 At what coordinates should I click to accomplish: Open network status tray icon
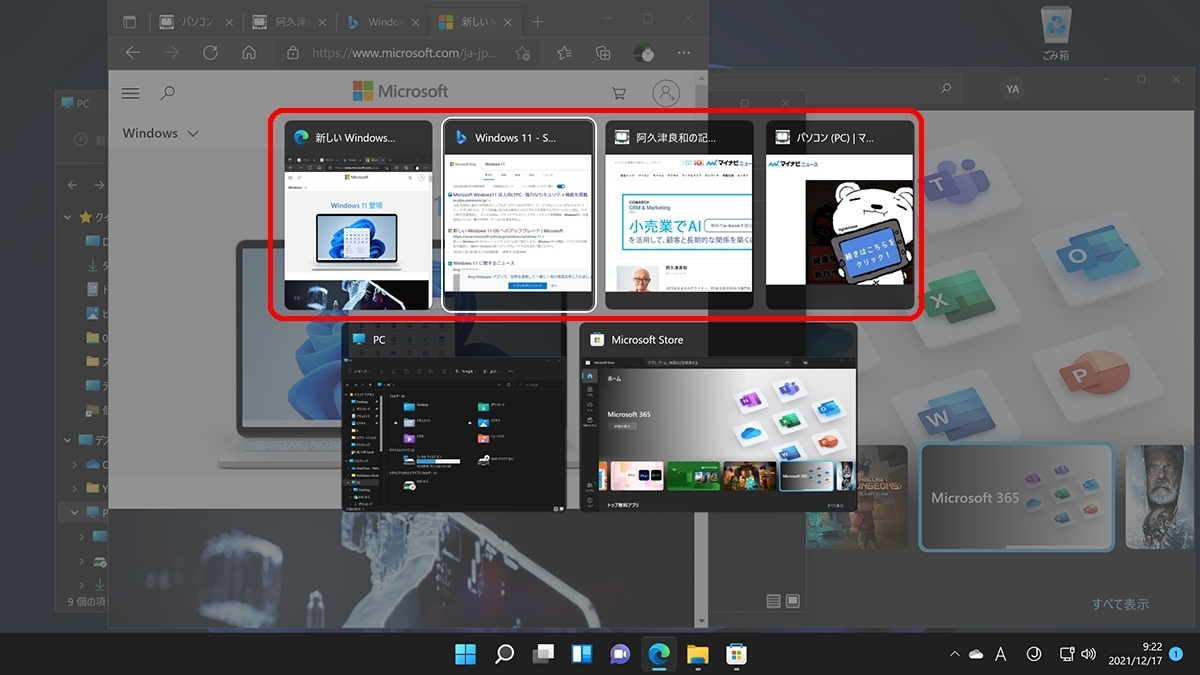(1067, 654)
